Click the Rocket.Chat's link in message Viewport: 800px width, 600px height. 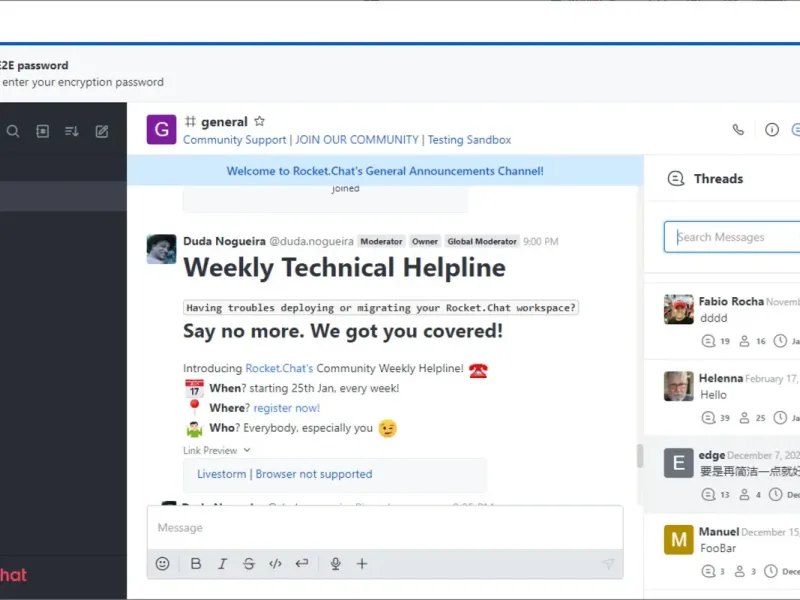click(x=279, y=368)
